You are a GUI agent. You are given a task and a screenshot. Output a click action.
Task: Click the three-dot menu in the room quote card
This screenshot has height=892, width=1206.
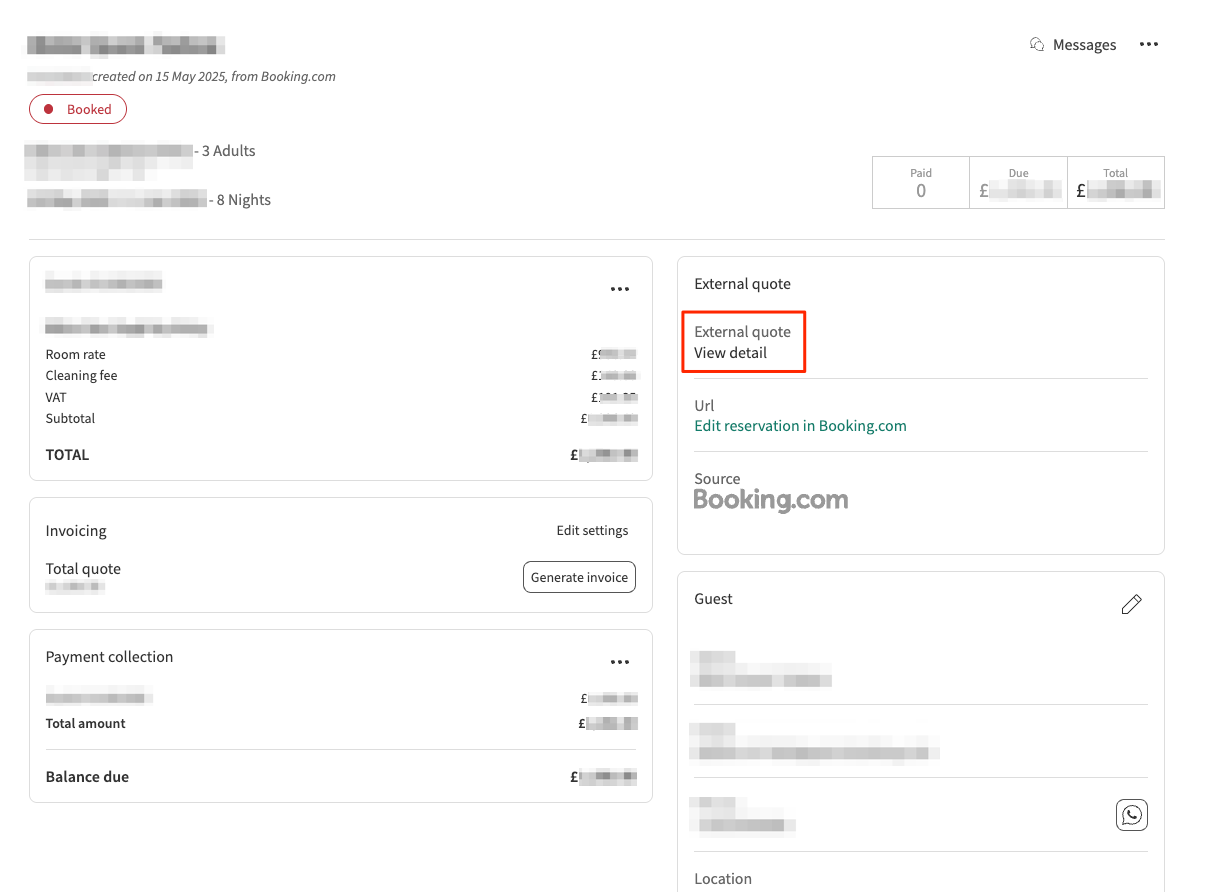click(620, 289)
